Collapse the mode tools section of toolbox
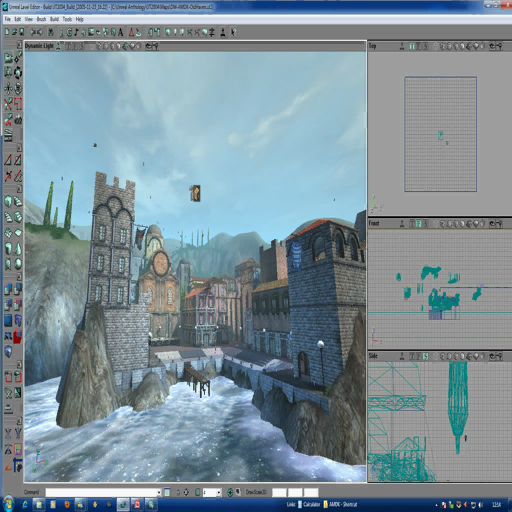Image resolution: width=512 pixels, height=512 pixels. [x=19, y=45]
